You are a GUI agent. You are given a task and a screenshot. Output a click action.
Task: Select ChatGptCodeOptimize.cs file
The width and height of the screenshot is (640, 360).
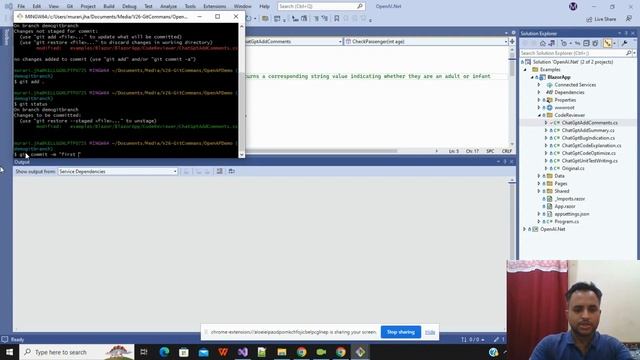click(x=589, y=153)
